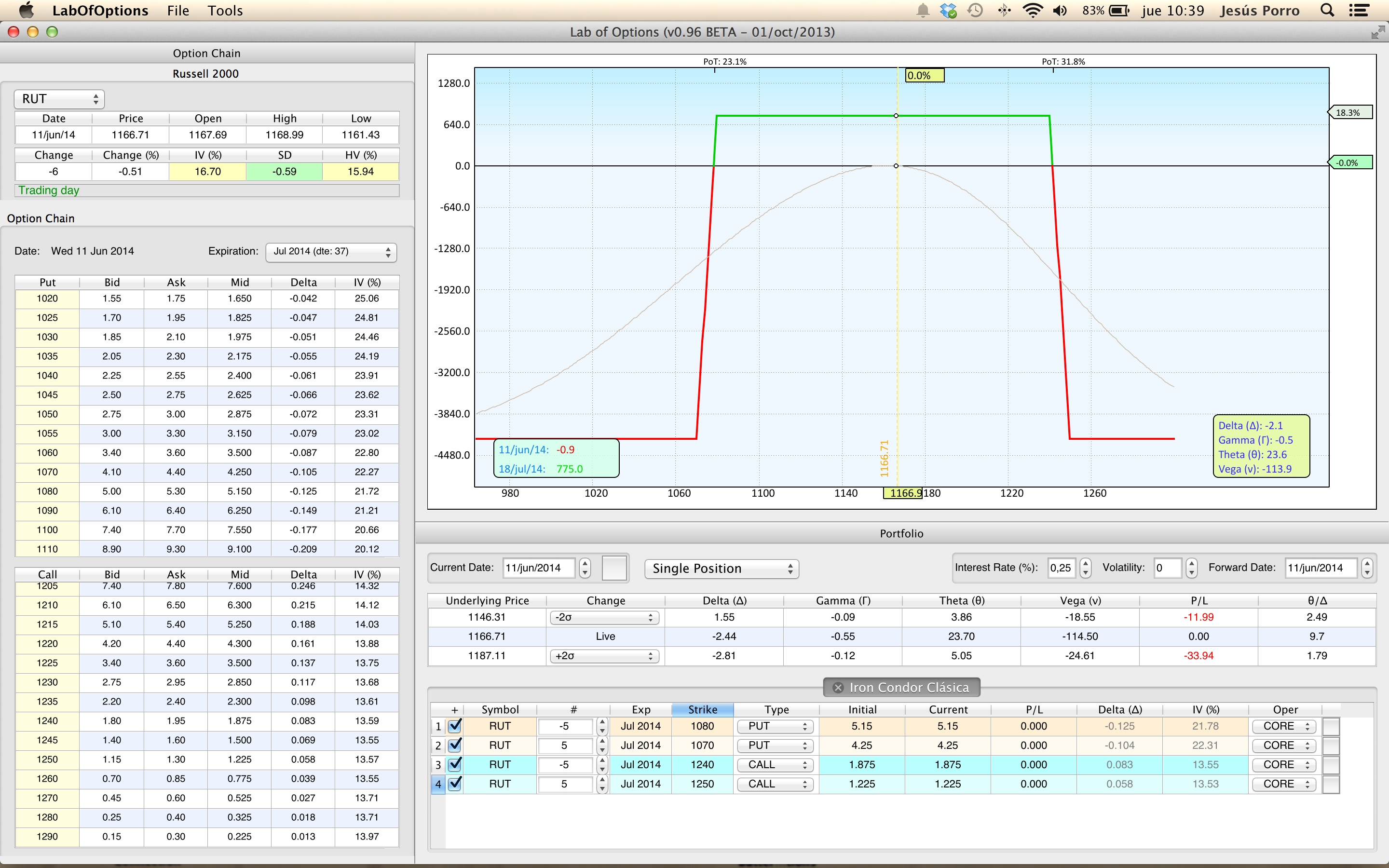Click the Volatility input field
The image size is (1389, 868).
pyautogui.click(x=1168, y=568)
